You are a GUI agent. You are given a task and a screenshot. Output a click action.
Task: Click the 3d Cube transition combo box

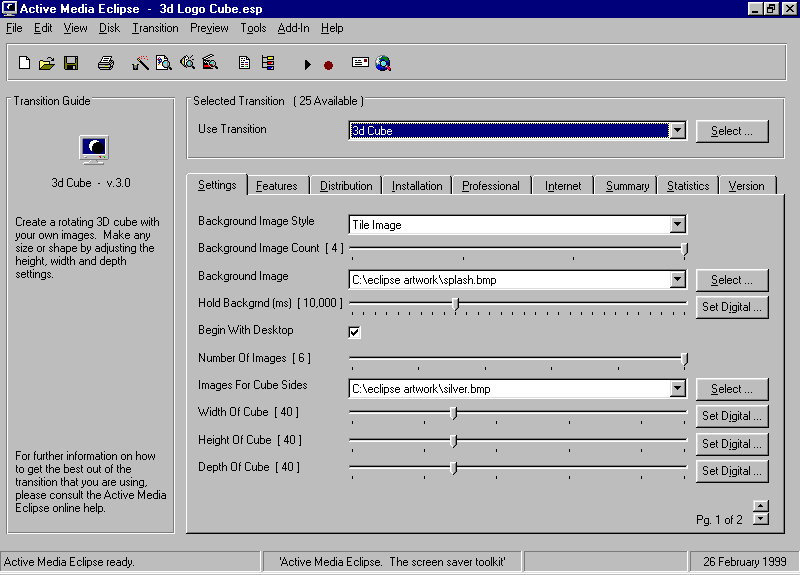click(x=517, y=131)
